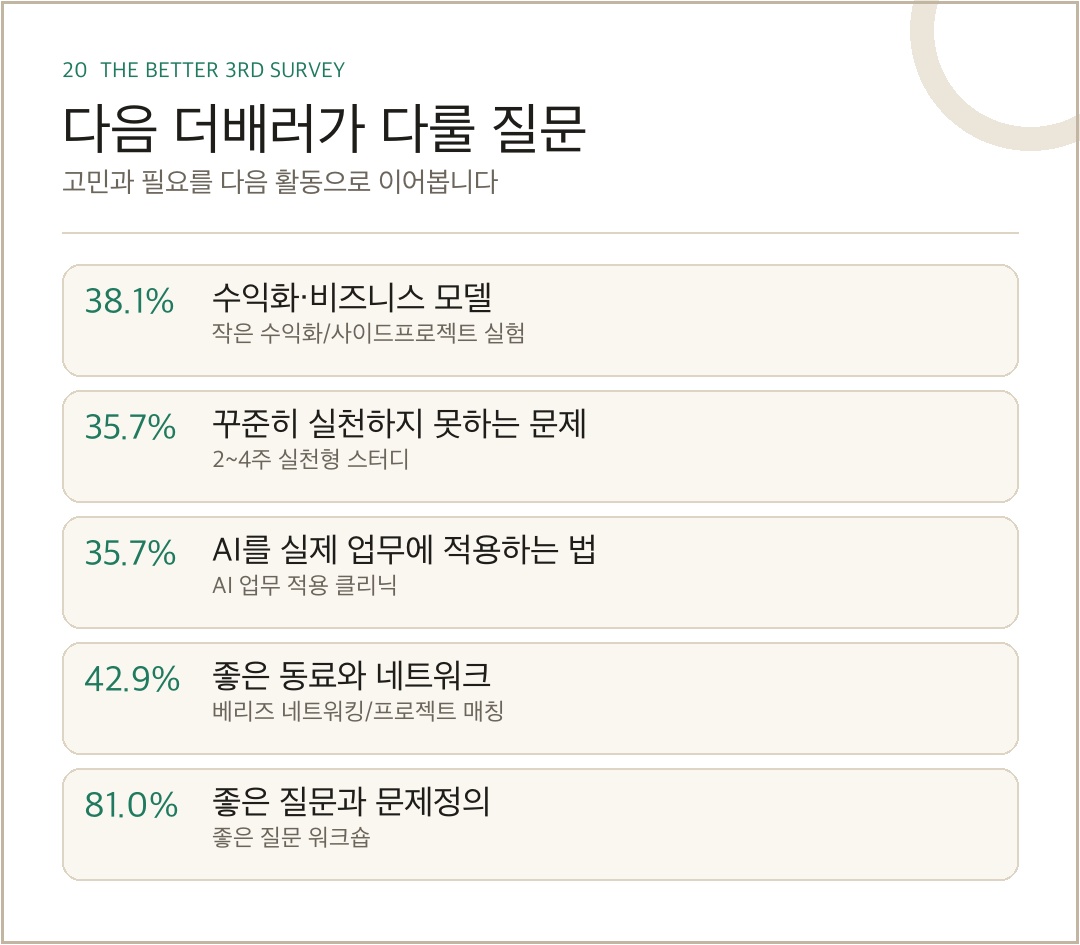
Task: Click the page number 20
Action: tap(75, 70)
